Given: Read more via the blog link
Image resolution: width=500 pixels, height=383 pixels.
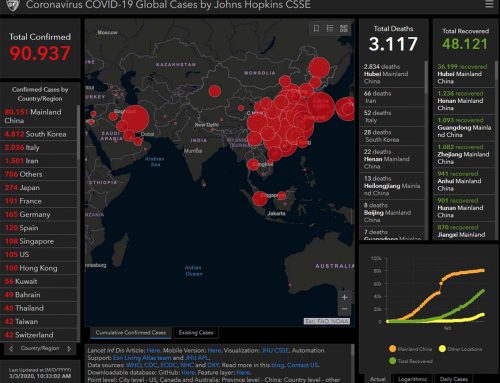Looking at the screenshot, I should click(x=278, y=365).
